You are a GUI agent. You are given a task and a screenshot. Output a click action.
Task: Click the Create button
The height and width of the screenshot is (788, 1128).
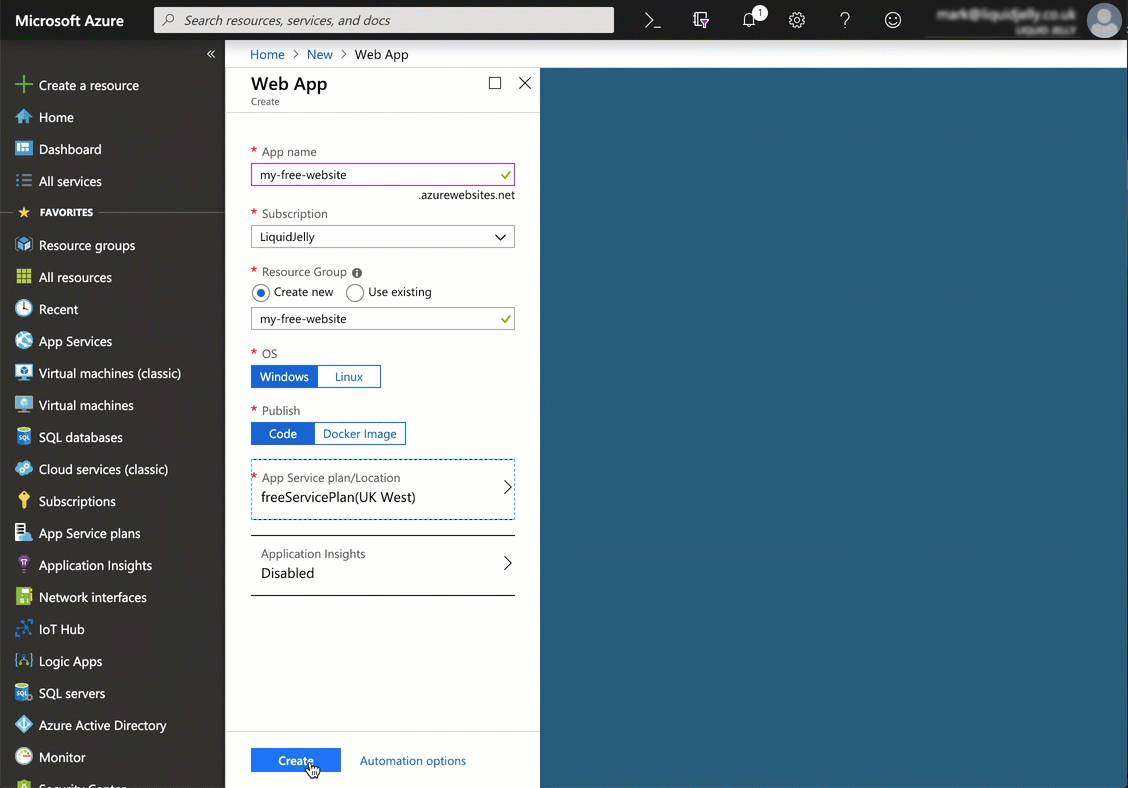pyautogui.click(x=295, y=760)
